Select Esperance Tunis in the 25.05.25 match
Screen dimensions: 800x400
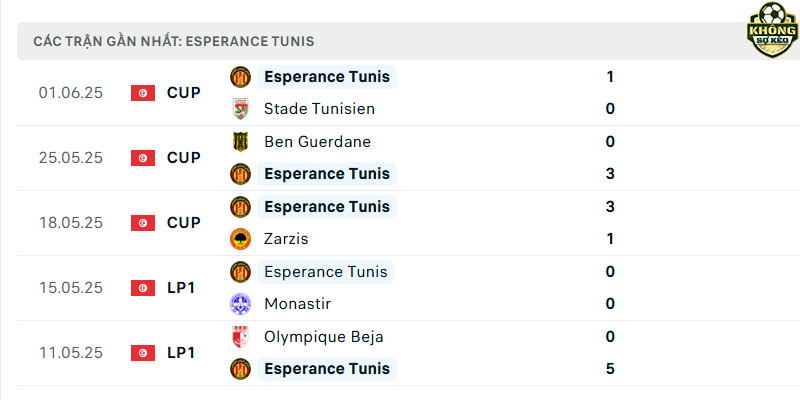click(x=327, y=174)
